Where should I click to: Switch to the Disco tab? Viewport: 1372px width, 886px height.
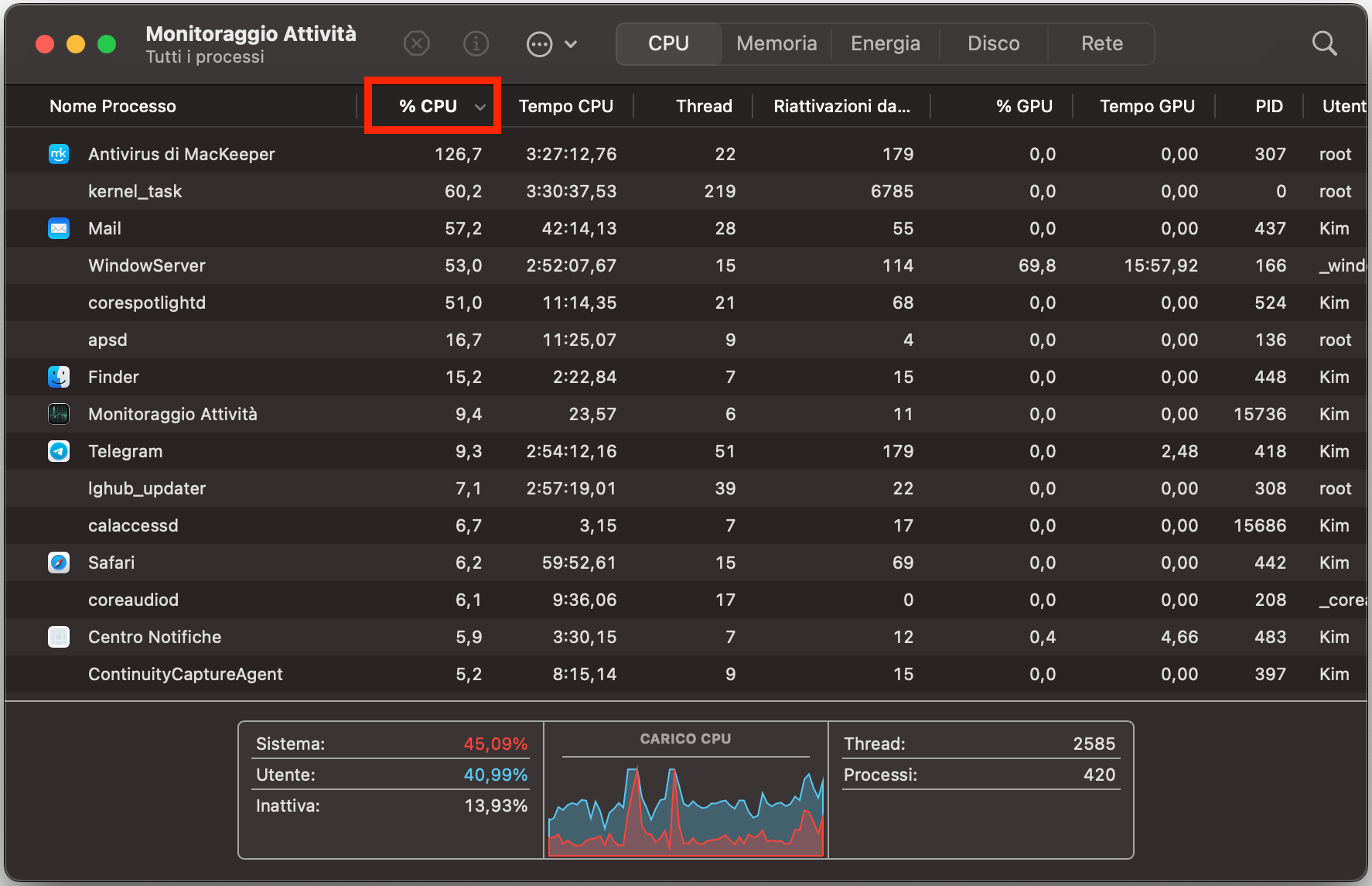994,43
